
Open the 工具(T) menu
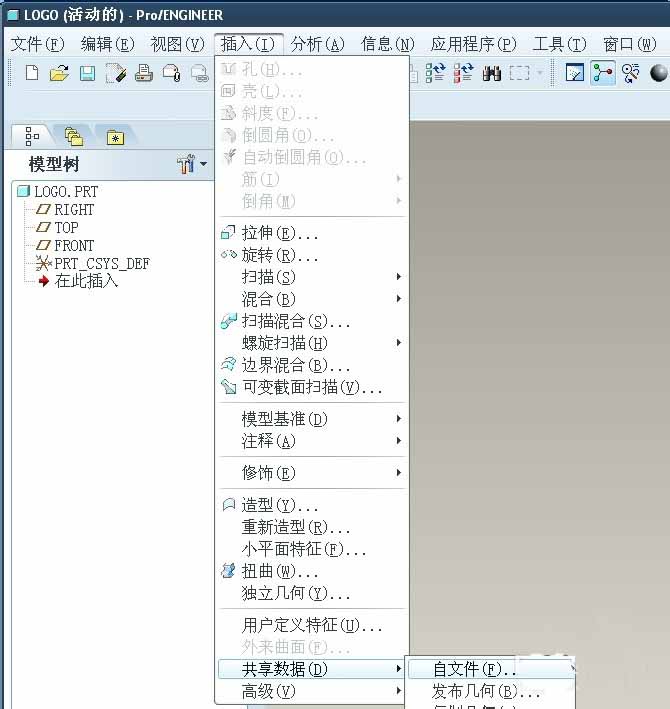pos(560,44)
